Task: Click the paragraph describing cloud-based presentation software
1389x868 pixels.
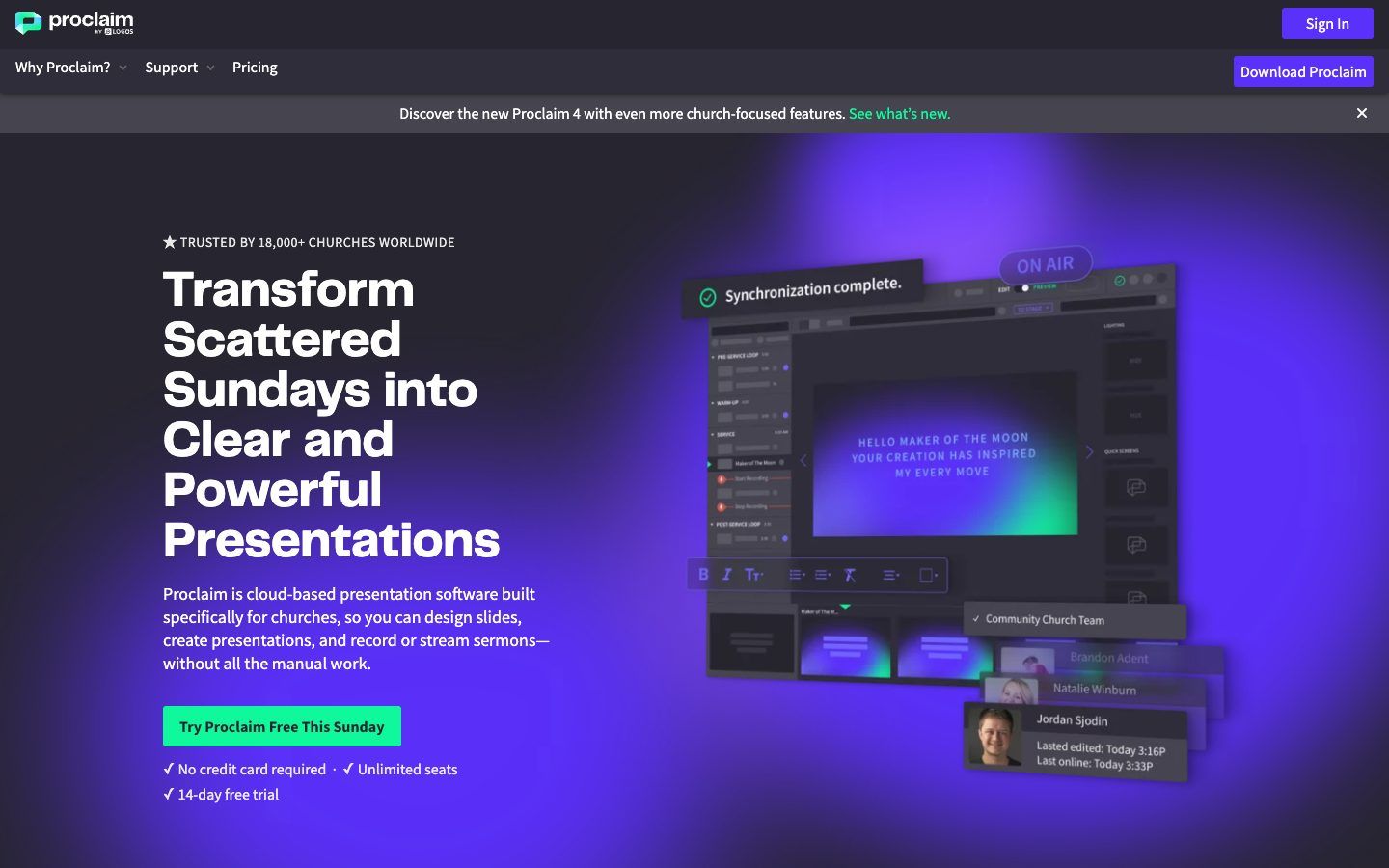Action: 356,629
